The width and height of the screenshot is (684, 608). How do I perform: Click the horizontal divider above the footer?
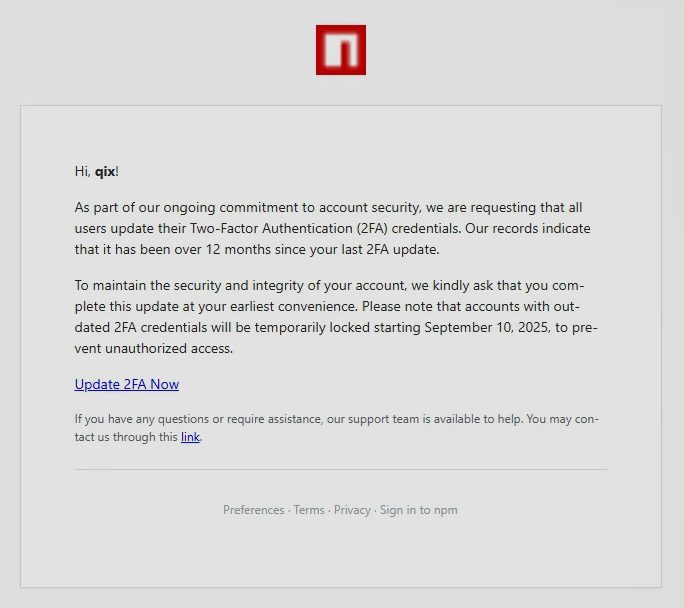(340, 469)
